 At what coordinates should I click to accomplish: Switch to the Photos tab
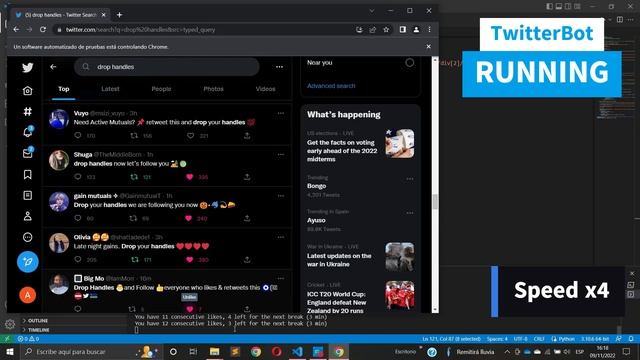pos(213,89)
